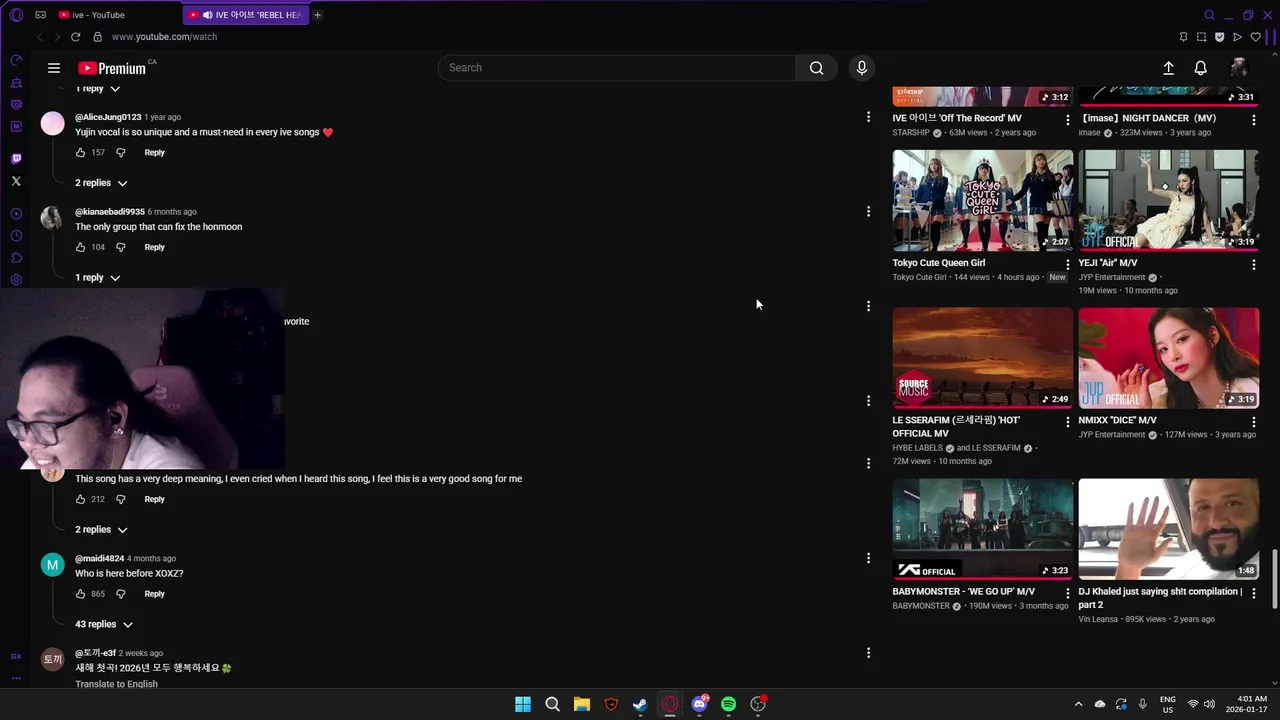Reload the current YouTube page
Viewport: 1280px width, 720px height.
click(x=75, y=37)
